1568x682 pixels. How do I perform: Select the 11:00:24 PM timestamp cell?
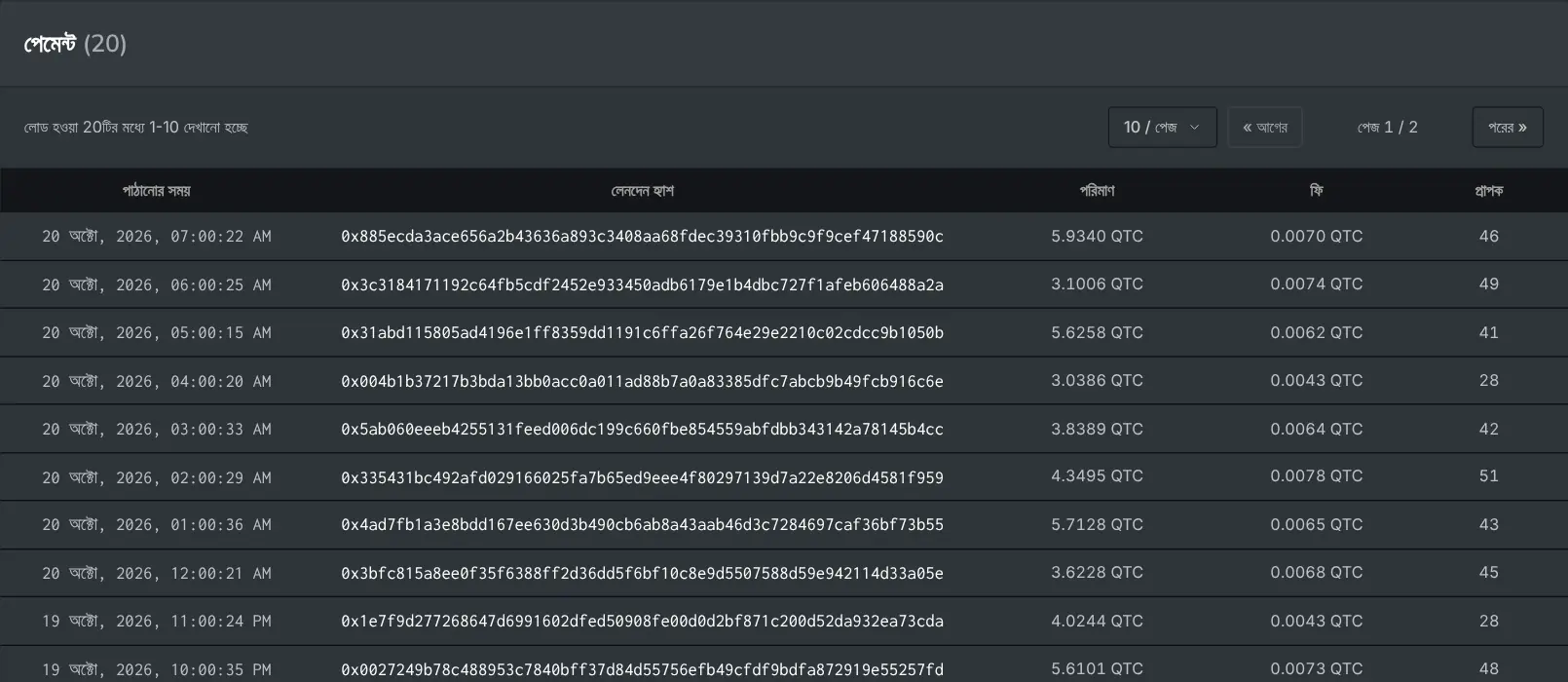point(157,621)
